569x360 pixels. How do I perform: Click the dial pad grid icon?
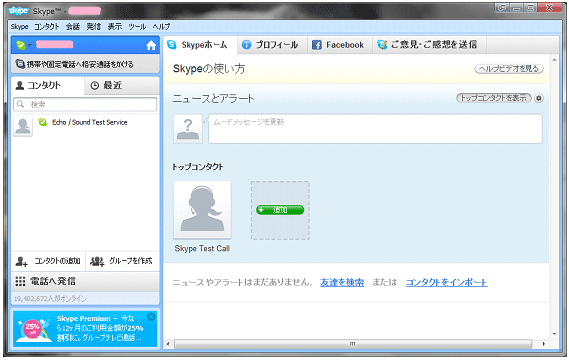click(20, 281)
